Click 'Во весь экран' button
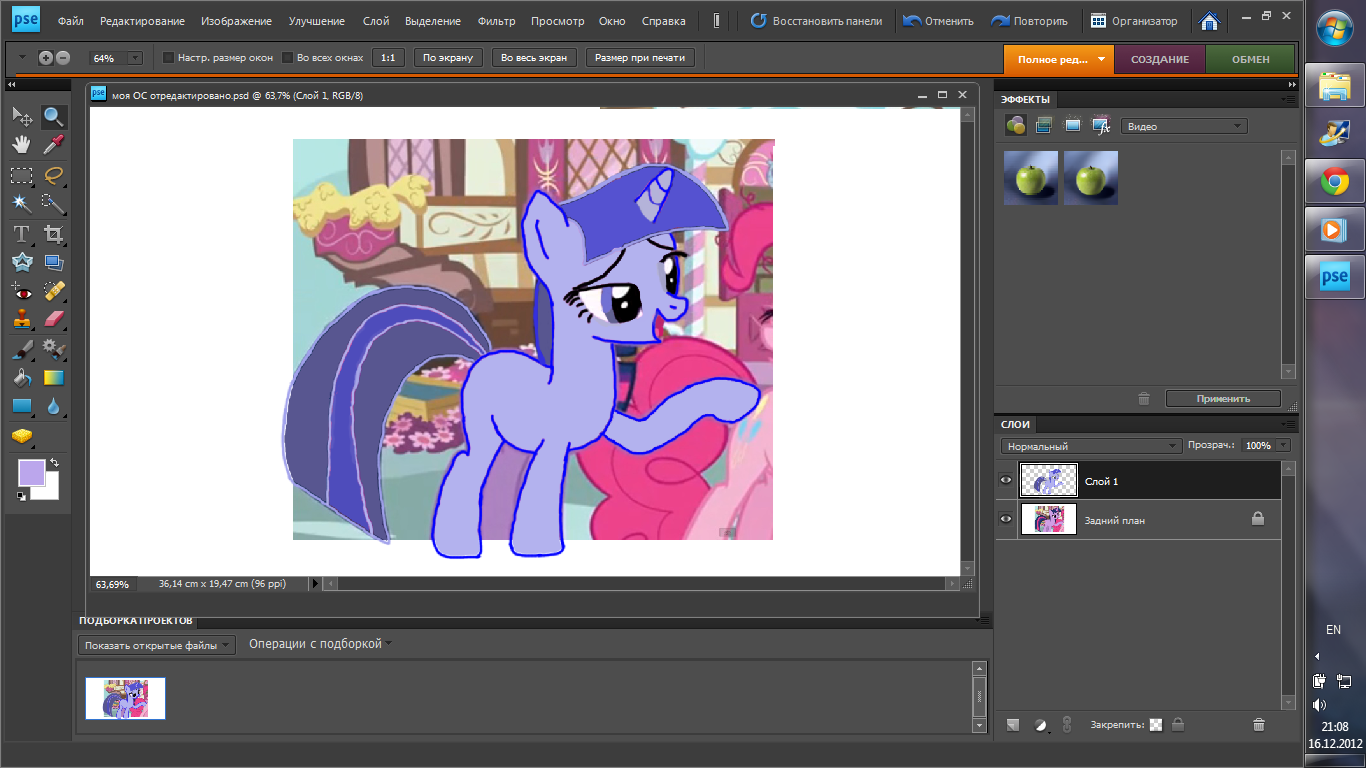This screenshot has height=768, width=1366. coord(533,58)
